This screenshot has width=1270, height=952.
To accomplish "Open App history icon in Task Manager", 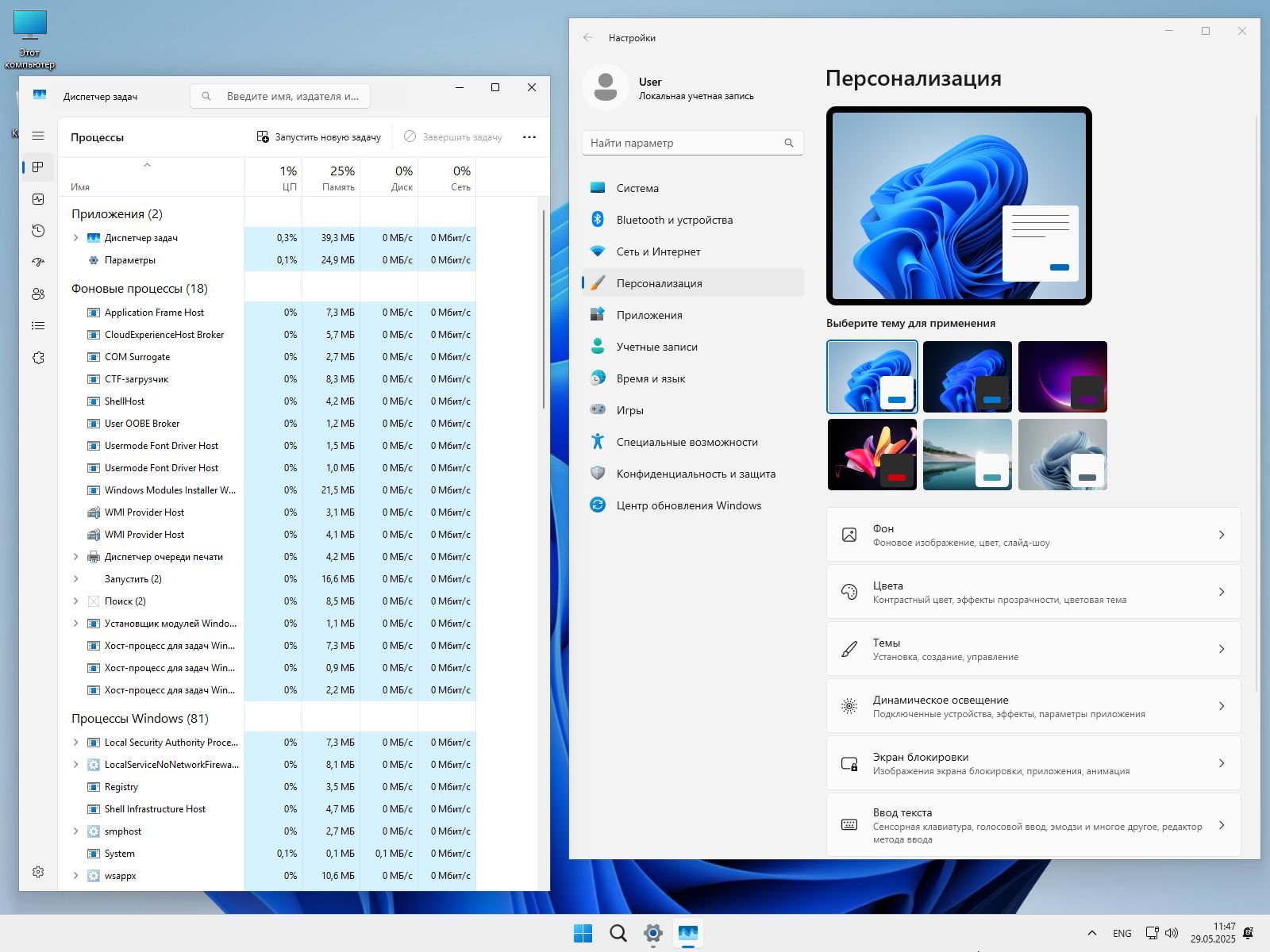I will pyautogui.click(x=38, y=231).
